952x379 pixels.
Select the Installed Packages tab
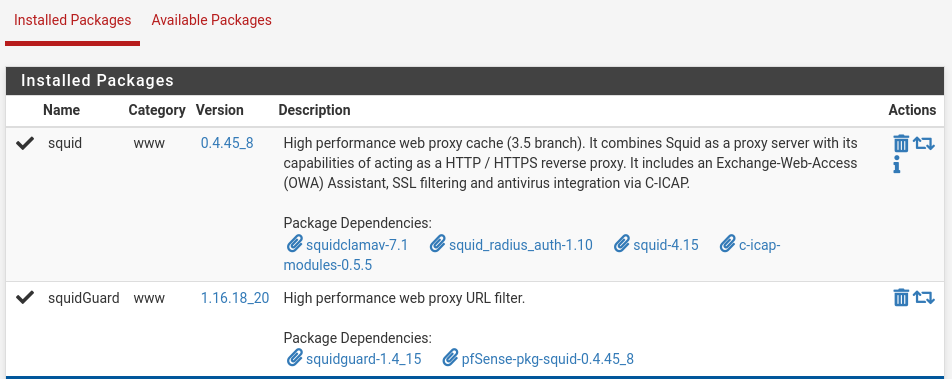(x=72, y=20)
